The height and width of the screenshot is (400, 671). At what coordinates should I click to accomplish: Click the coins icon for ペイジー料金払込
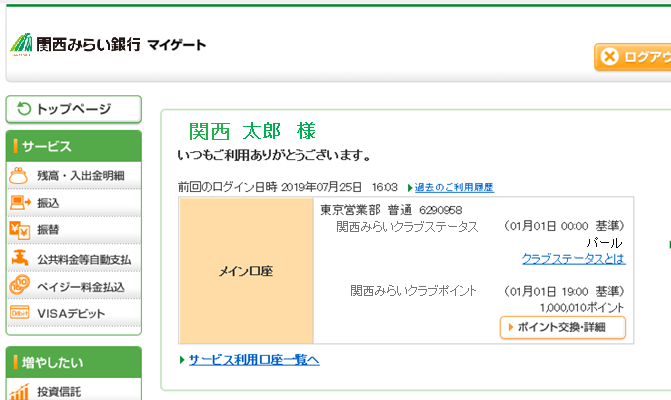(x=20, y=285)
